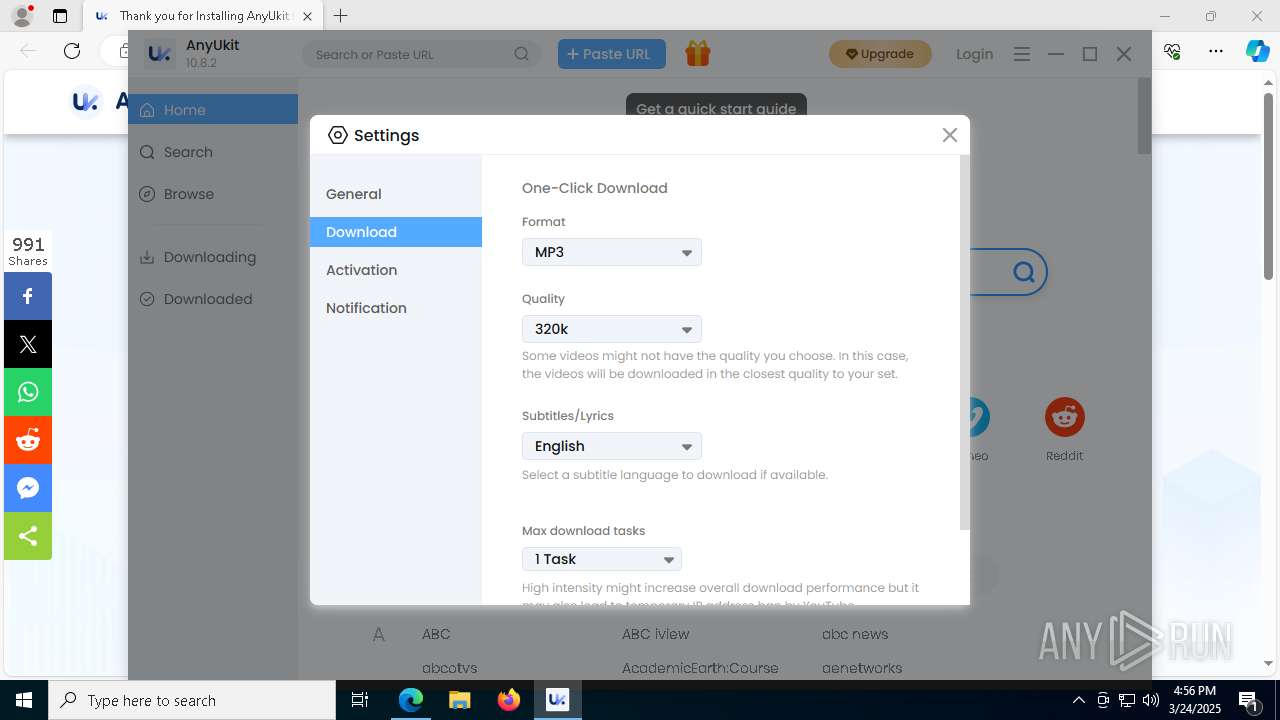Click the gift box icon

(698, 54)
